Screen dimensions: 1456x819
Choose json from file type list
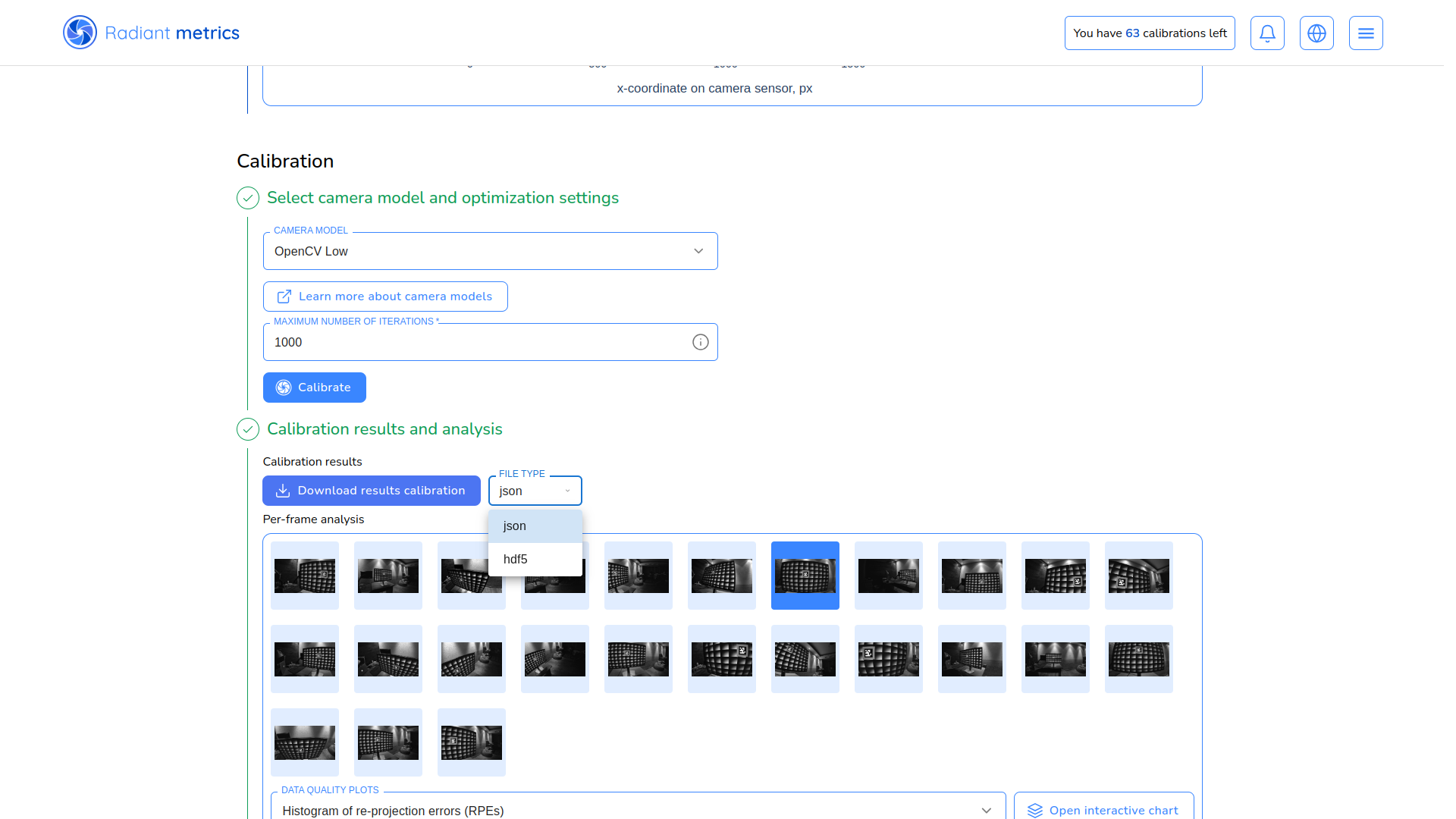(x=535, y=526)
